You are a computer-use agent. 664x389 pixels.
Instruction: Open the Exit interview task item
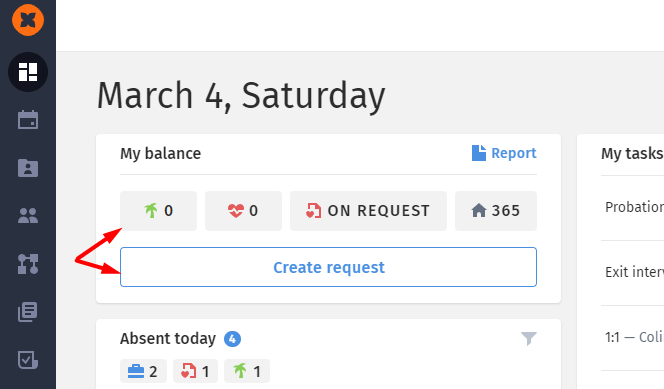click(633, 272)
